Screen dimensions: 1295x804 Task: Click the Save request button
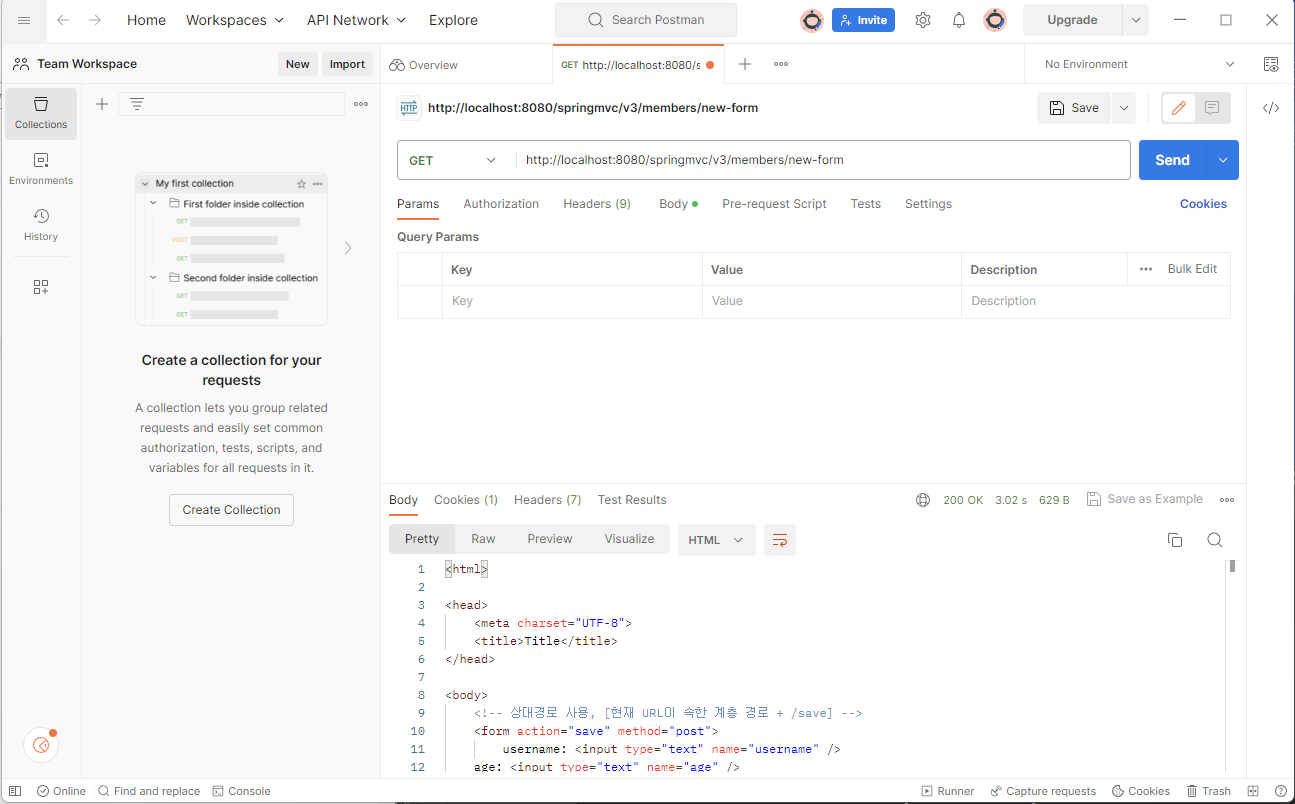coord(1074,108)
